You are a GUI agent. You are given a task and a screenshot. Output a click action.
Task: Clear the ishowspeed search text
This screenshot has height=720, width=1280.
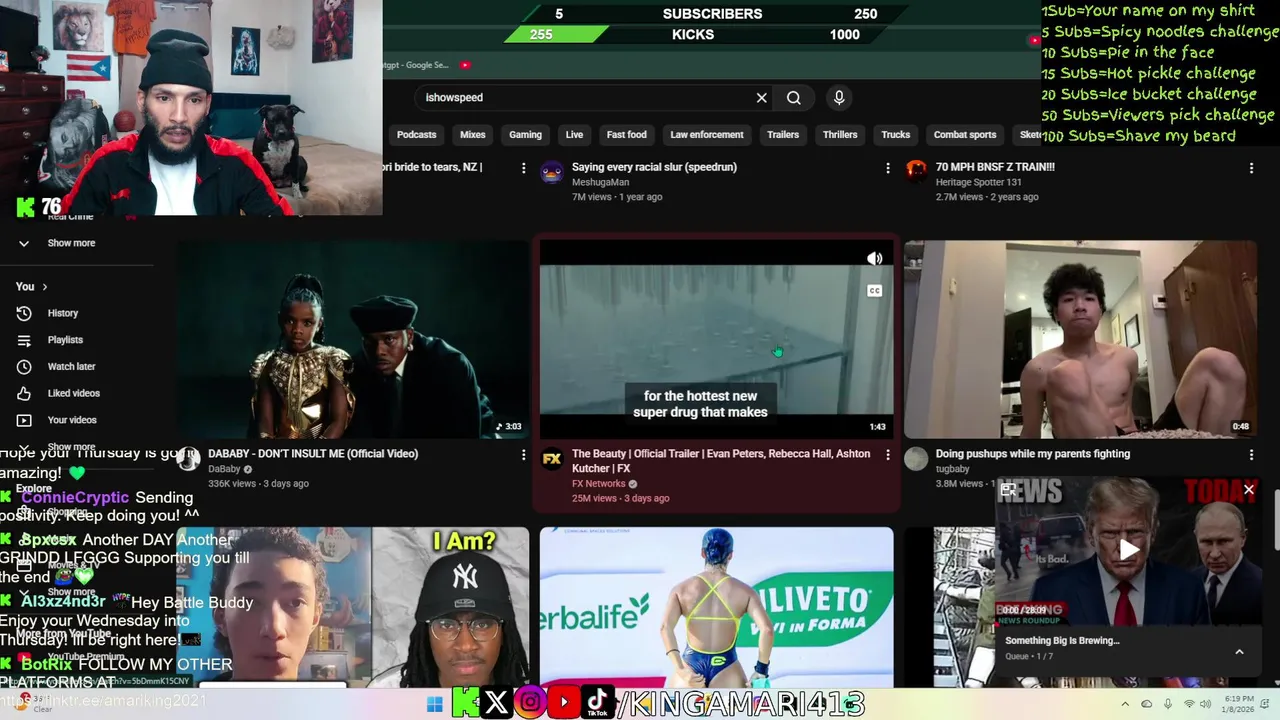762,98
